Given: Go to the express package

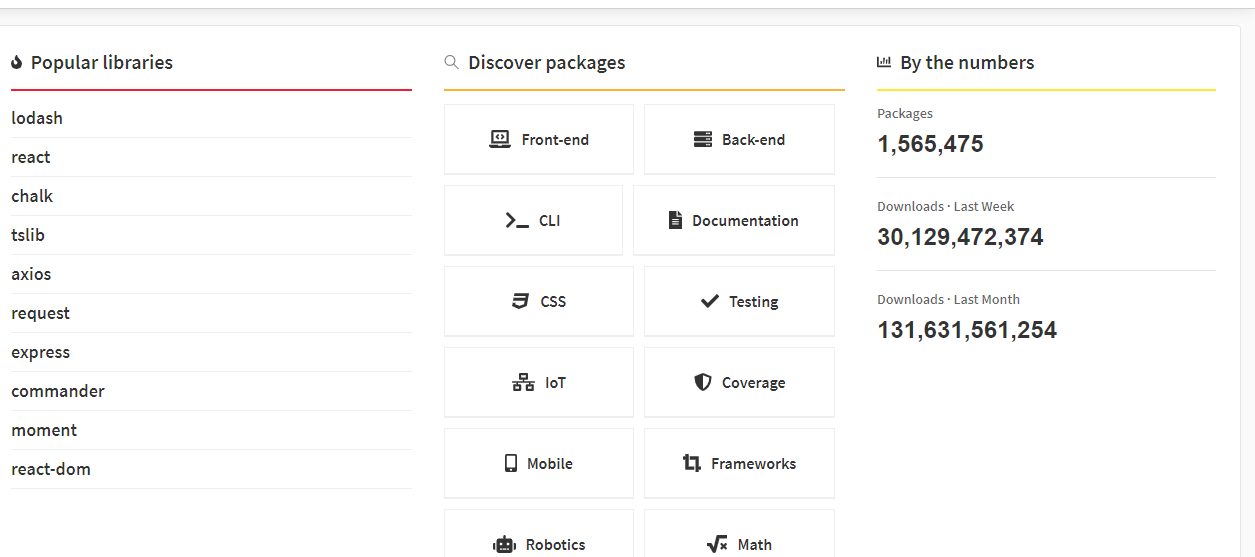Looking at the screenshot, I should (41, 352).
